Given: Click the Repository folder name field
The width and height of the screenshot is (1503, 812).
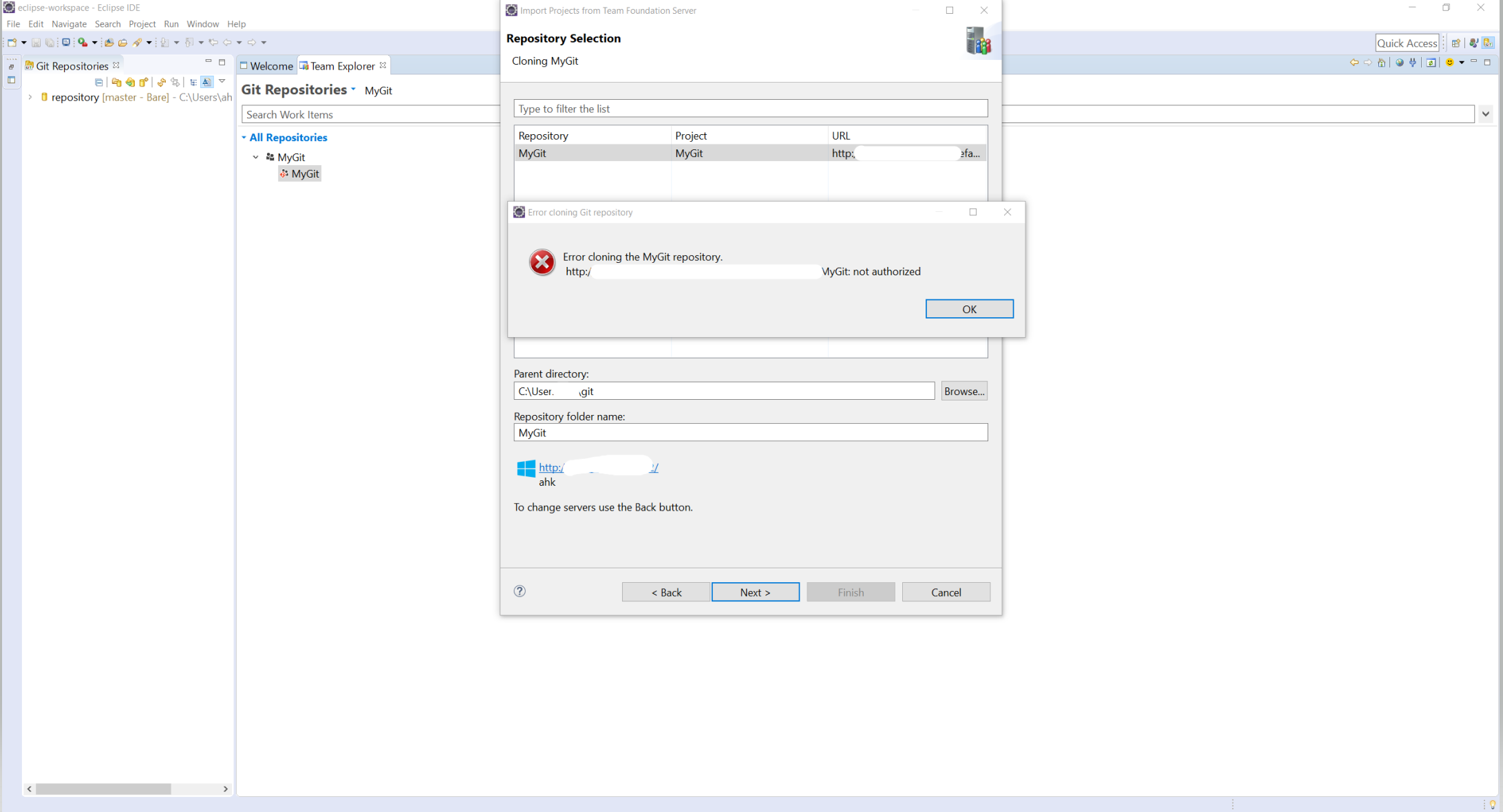Looking at the screenshot, I should coord(750,432).
